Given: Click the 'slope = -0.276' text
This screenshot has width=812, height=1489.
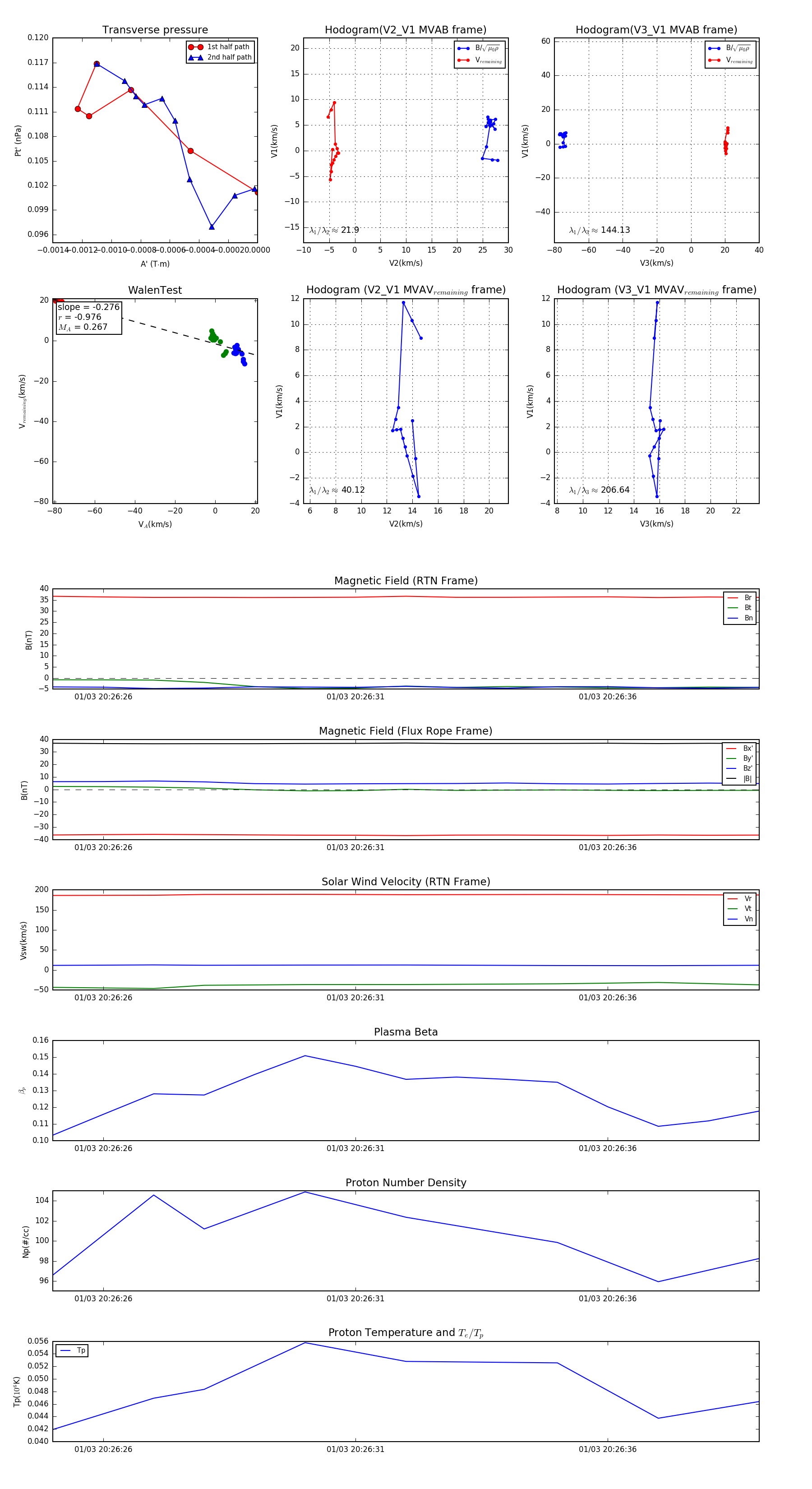Looking at the screenshot, I should [x=88, y=307].
